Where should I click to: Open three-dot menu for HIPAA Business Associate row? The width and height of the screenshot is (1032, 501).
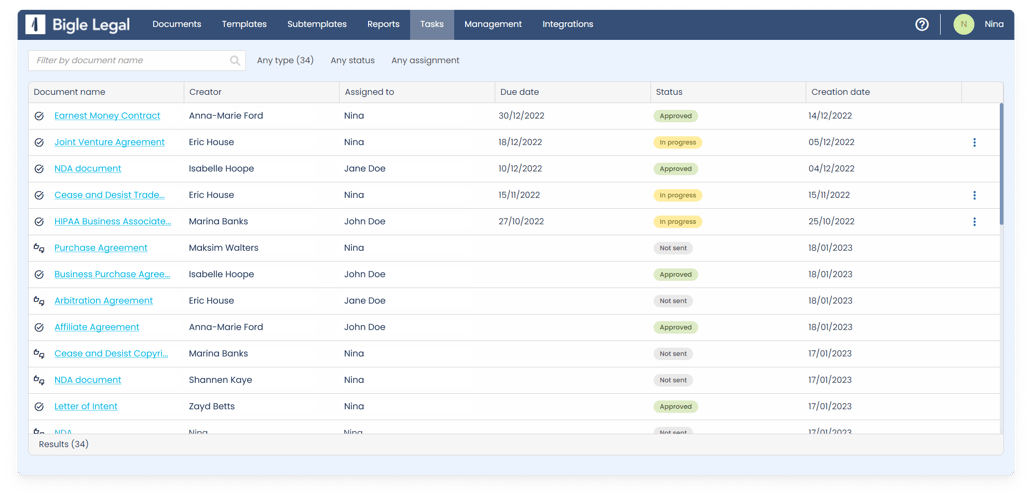(x=974, y=222)
